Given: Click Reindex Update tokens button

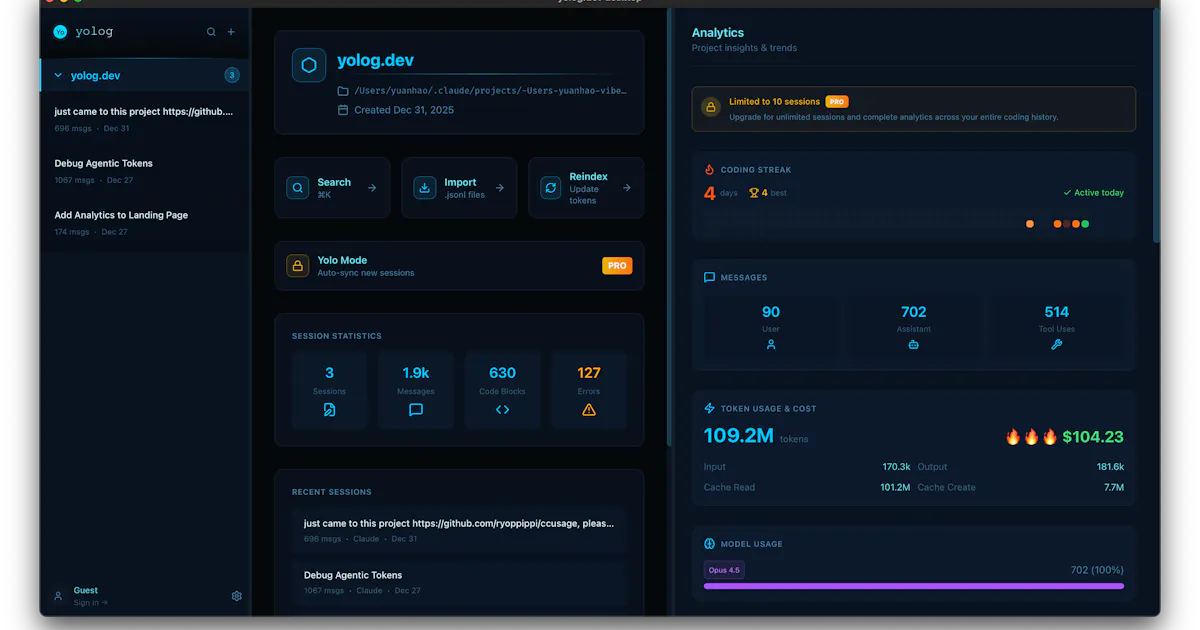Looking at the screenshot, I should pos(586,188).
